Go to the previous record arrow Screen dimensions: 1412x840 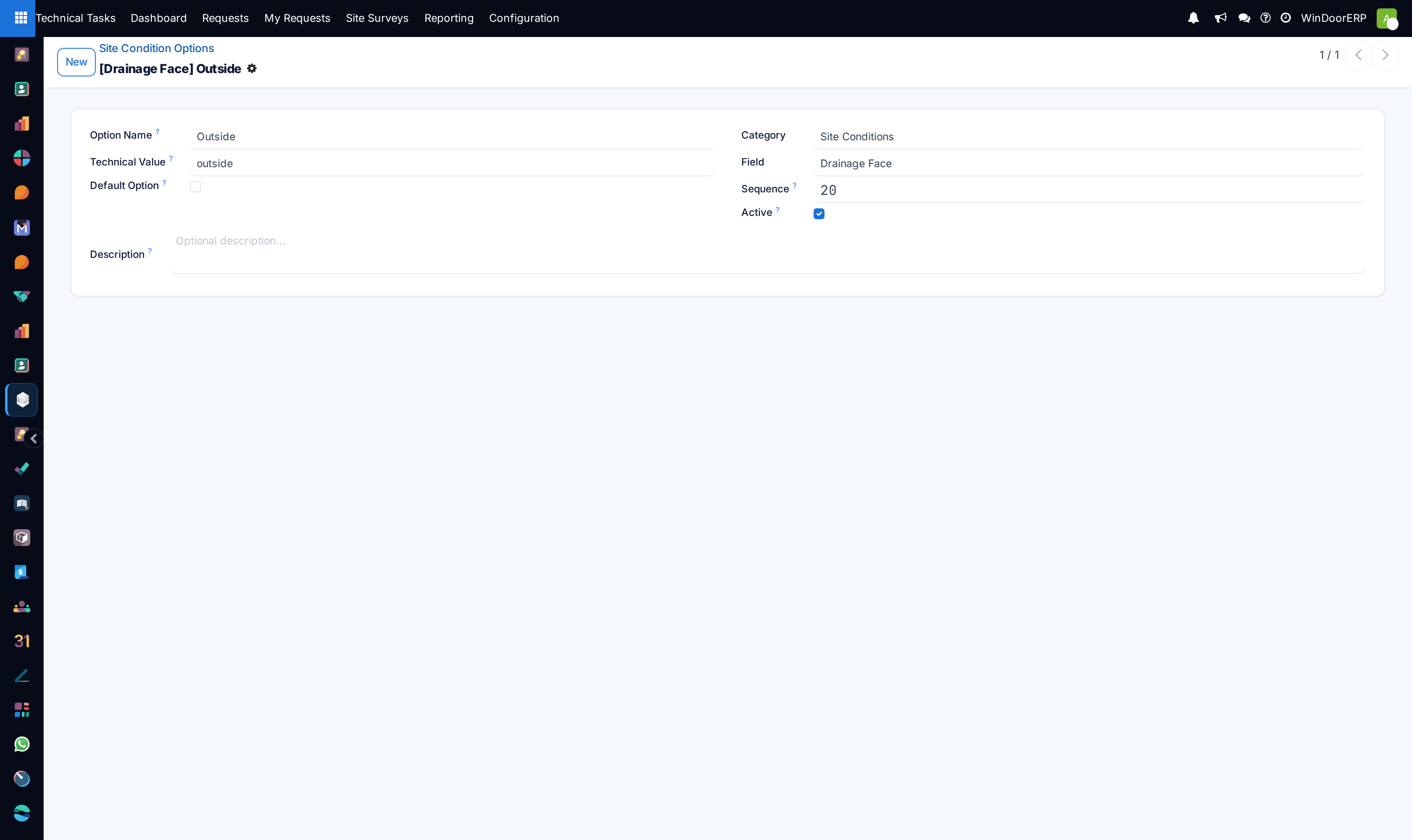coord(1358,55)
